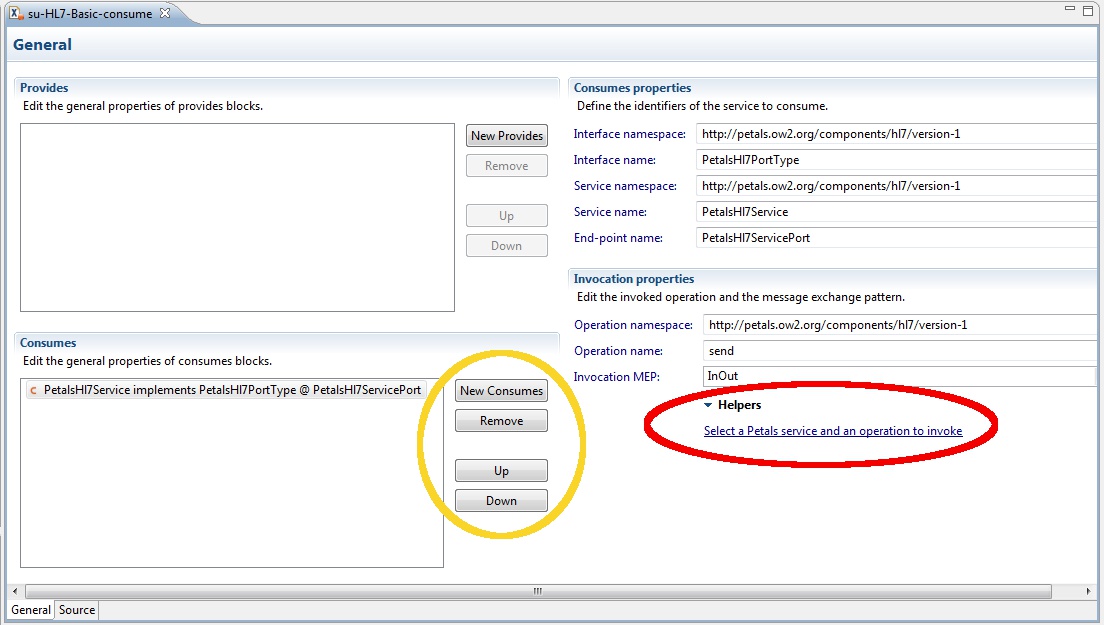Switch to the General tab
Image resolution: width=1104 pixels, height=625 pixels.
coord(31,610)
